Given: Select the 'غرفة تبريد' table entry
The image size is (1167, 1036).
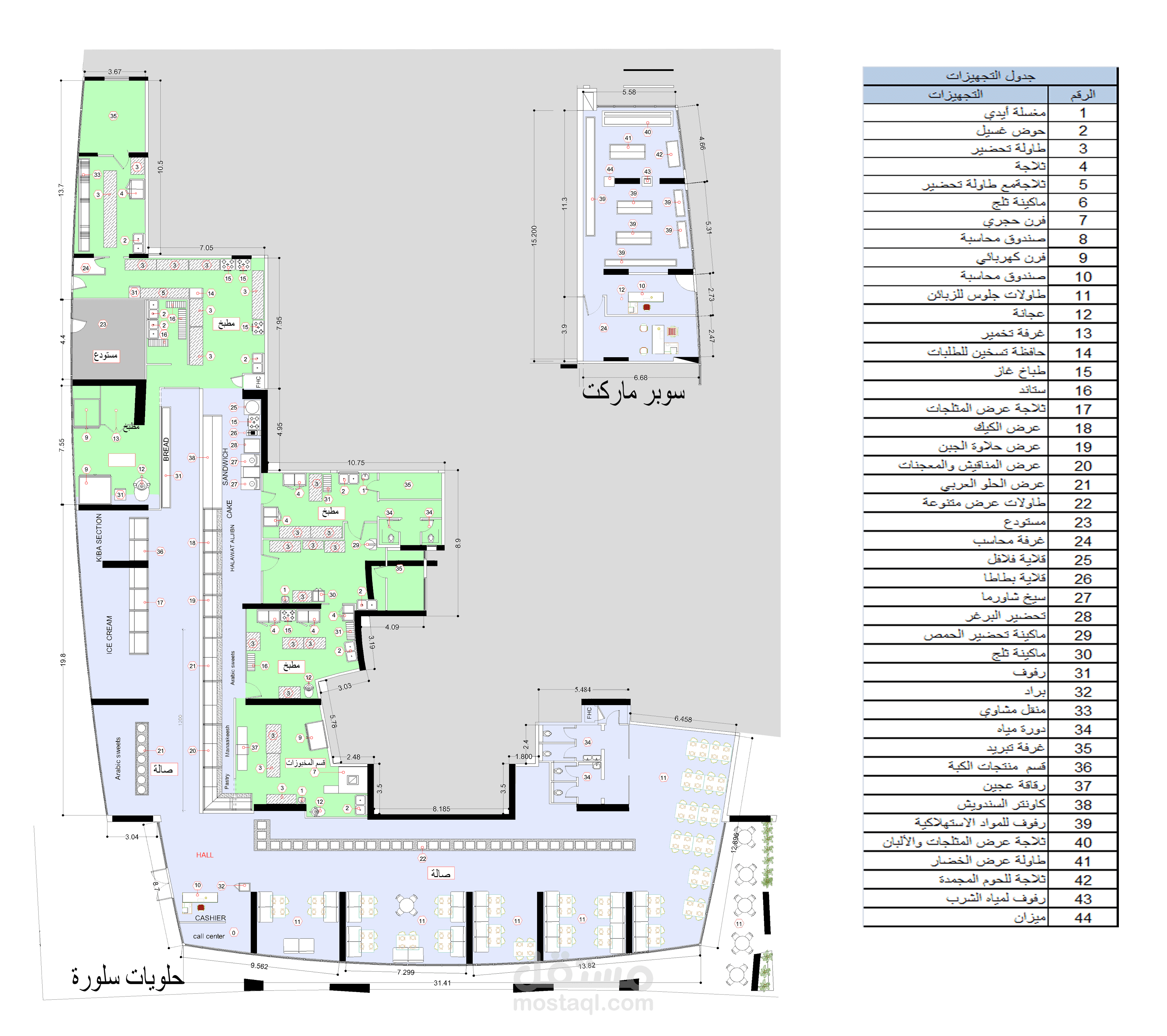Looking at the screenshot, I should coord(1016,748).
